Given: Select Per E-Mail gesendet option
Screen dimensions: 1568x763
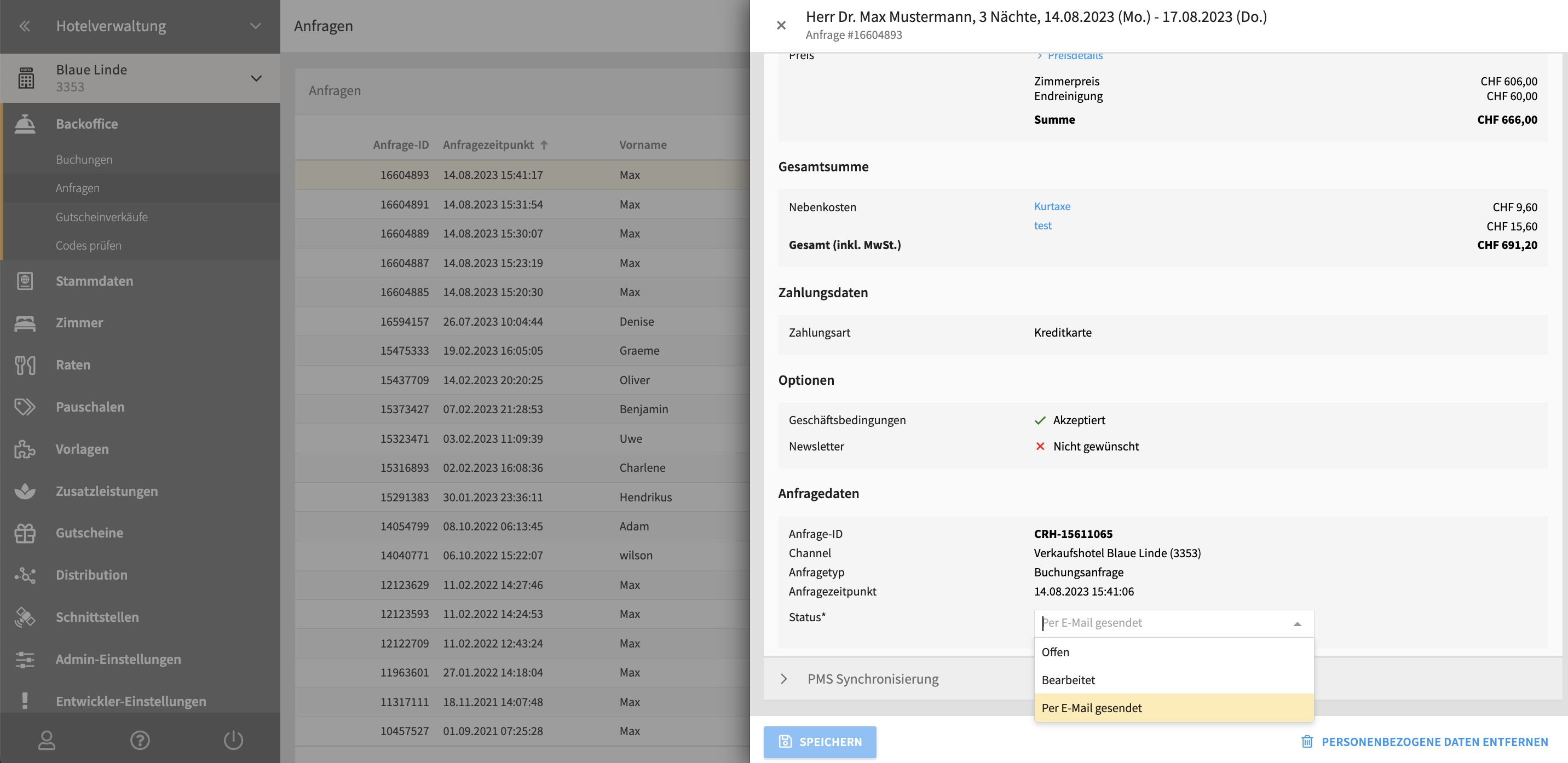Looking at the screenshot, I should 1174,708.
